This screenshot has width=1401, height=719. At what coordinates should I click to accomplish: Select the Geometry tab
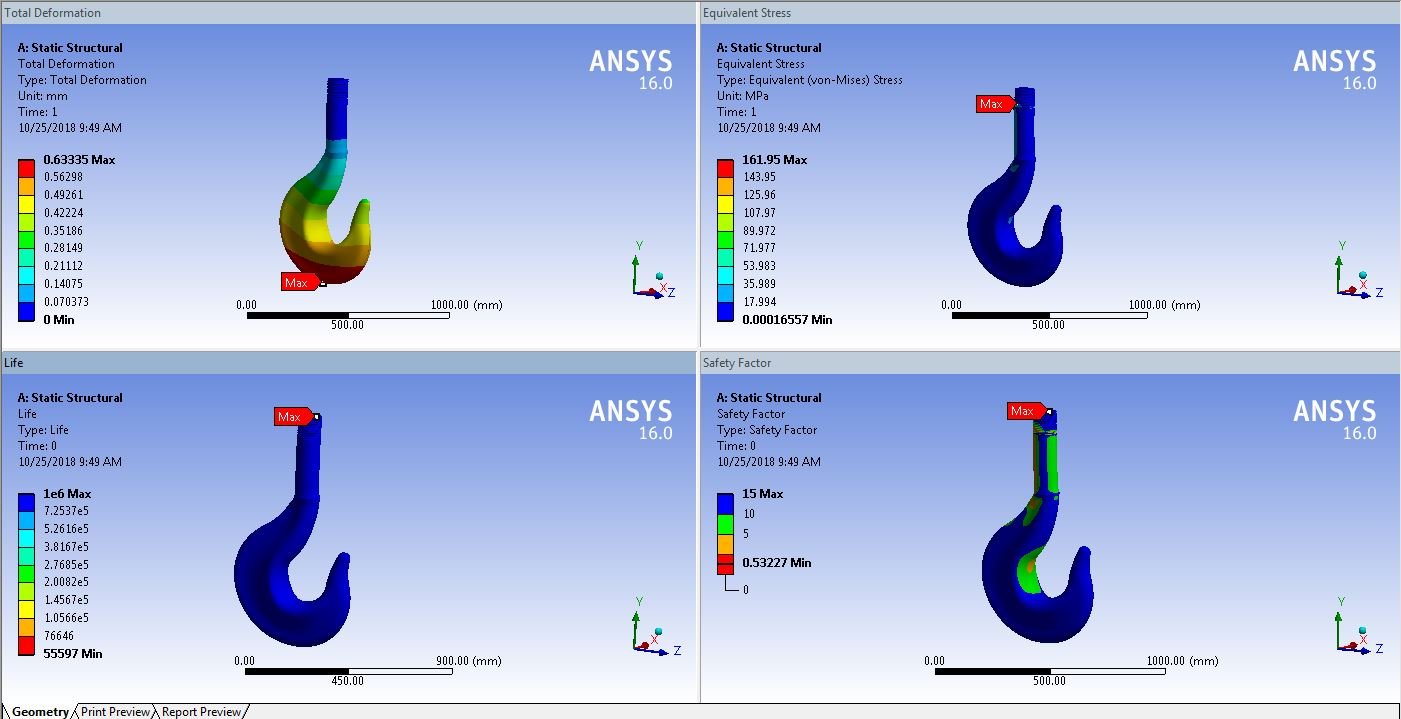[x=40, y=712]
